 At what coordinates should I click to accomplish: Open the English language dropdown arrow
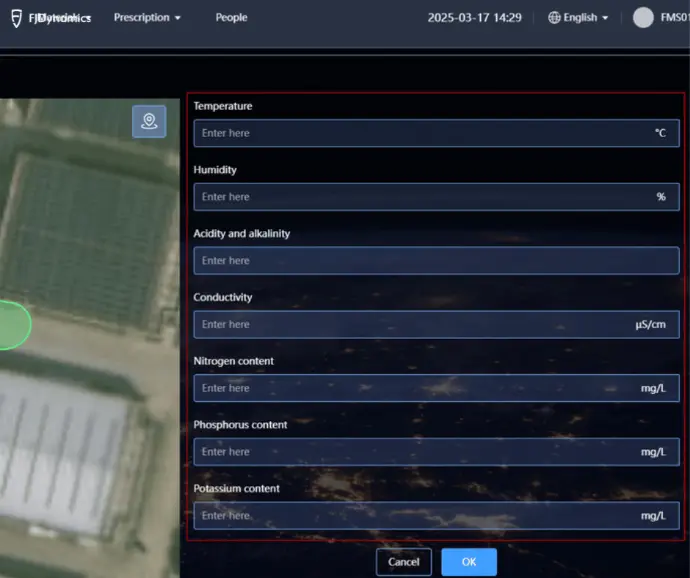(605, 18)
